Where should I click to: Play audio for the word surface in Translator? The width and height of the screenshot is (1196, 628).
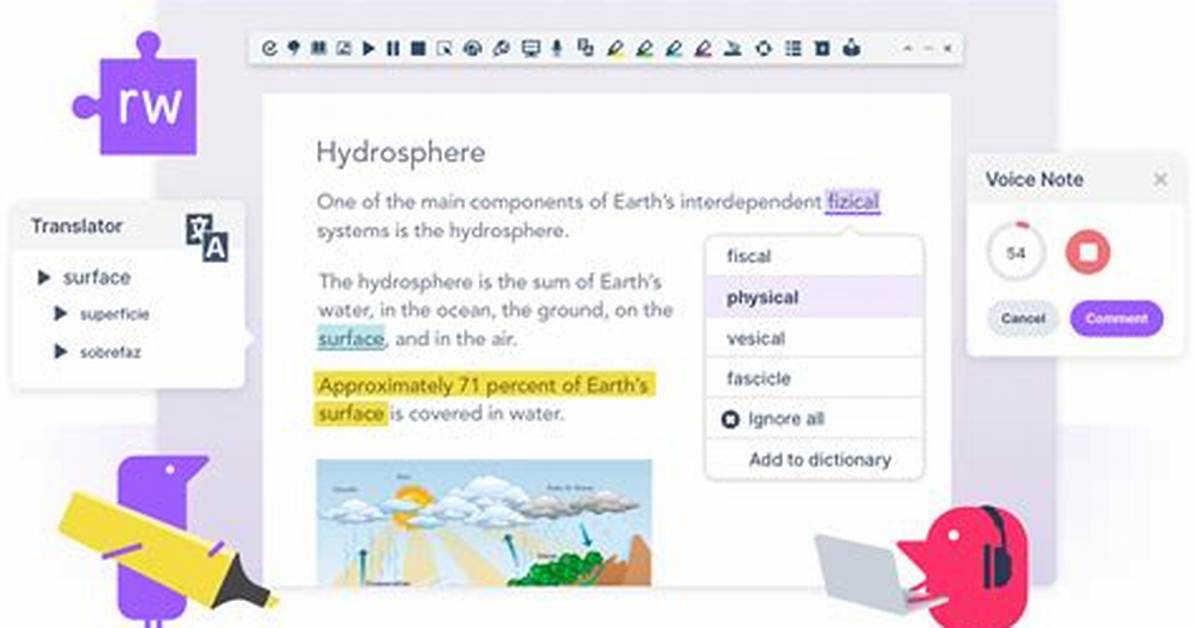click(43, 277)
